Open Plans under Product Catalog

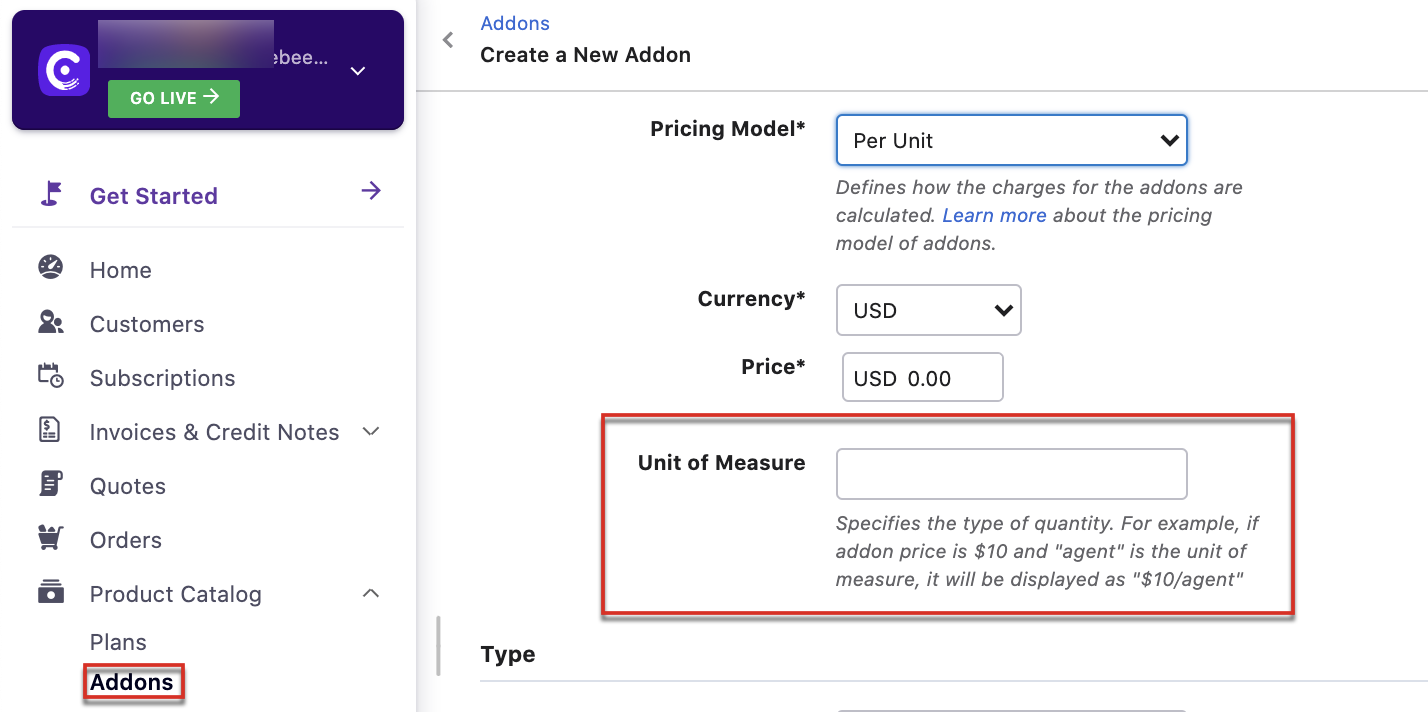click(118, 642)
